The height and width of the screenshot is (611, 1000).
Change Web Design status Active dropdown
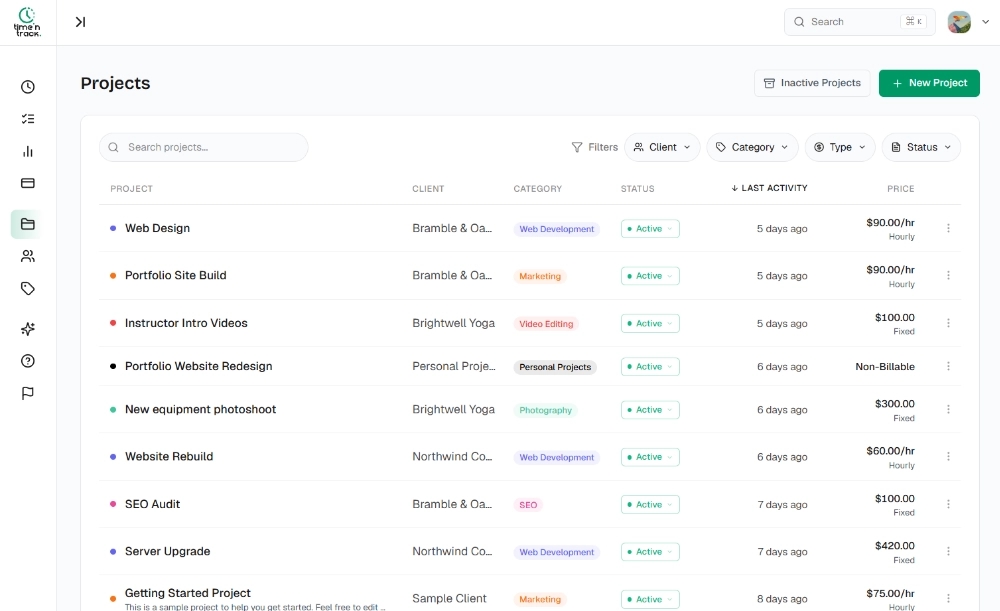650,228
